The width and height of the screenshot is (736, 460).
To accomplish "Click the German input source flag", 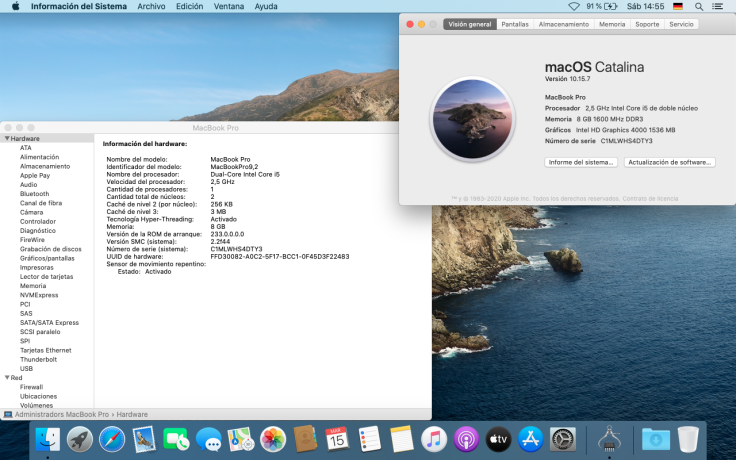I will [677, 6].
